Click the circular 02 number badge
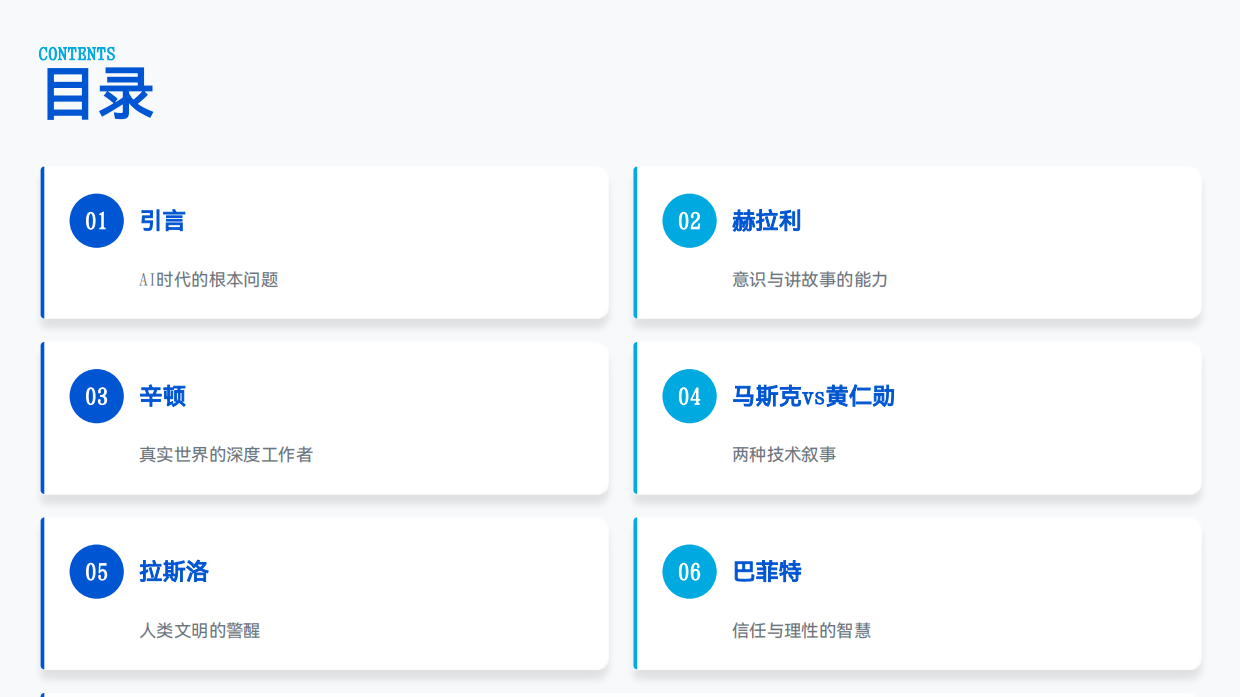Viewport: 1240px width, 697px height. point(689,221)
